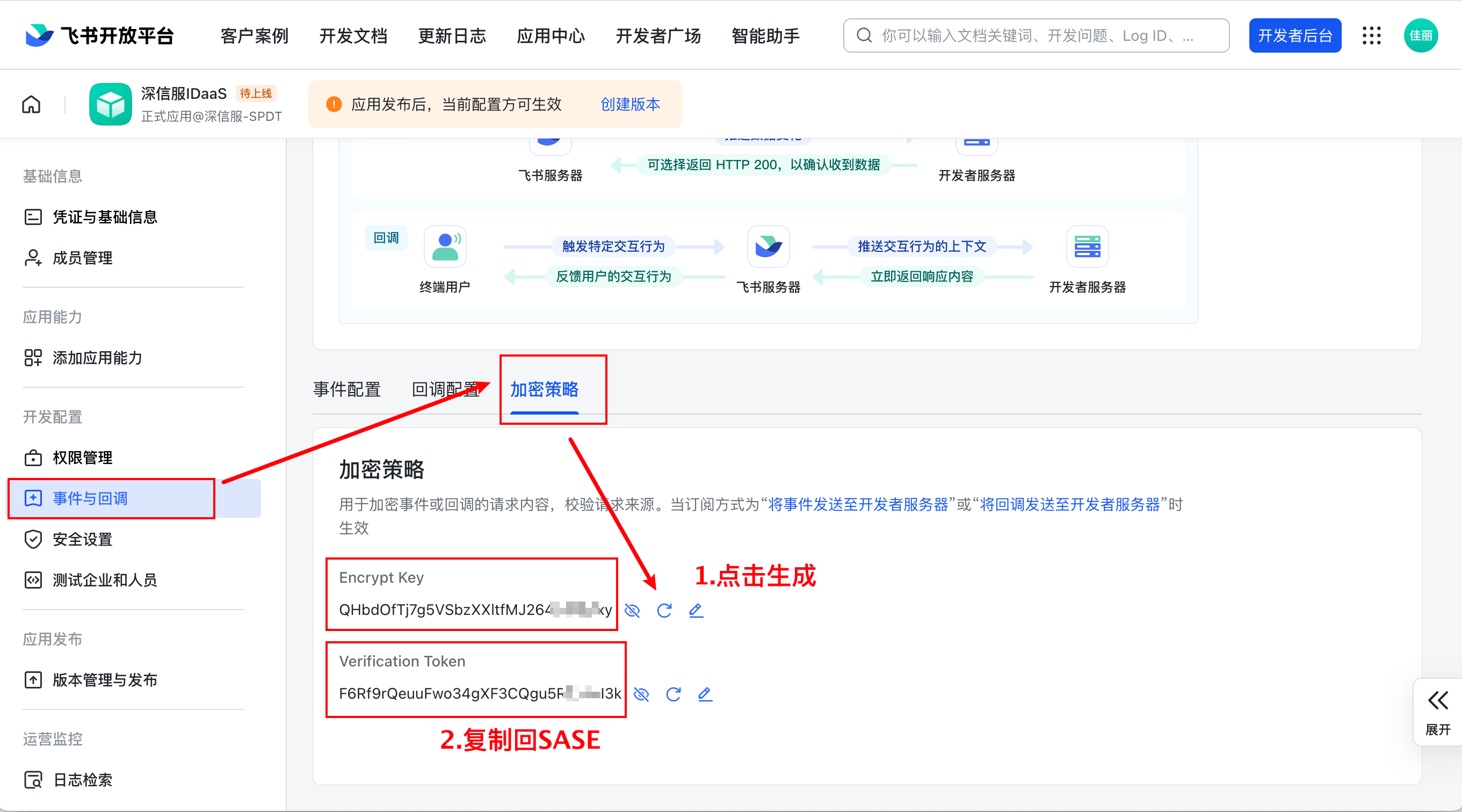Click the user avatar 佳丽

coord(1420,36)
